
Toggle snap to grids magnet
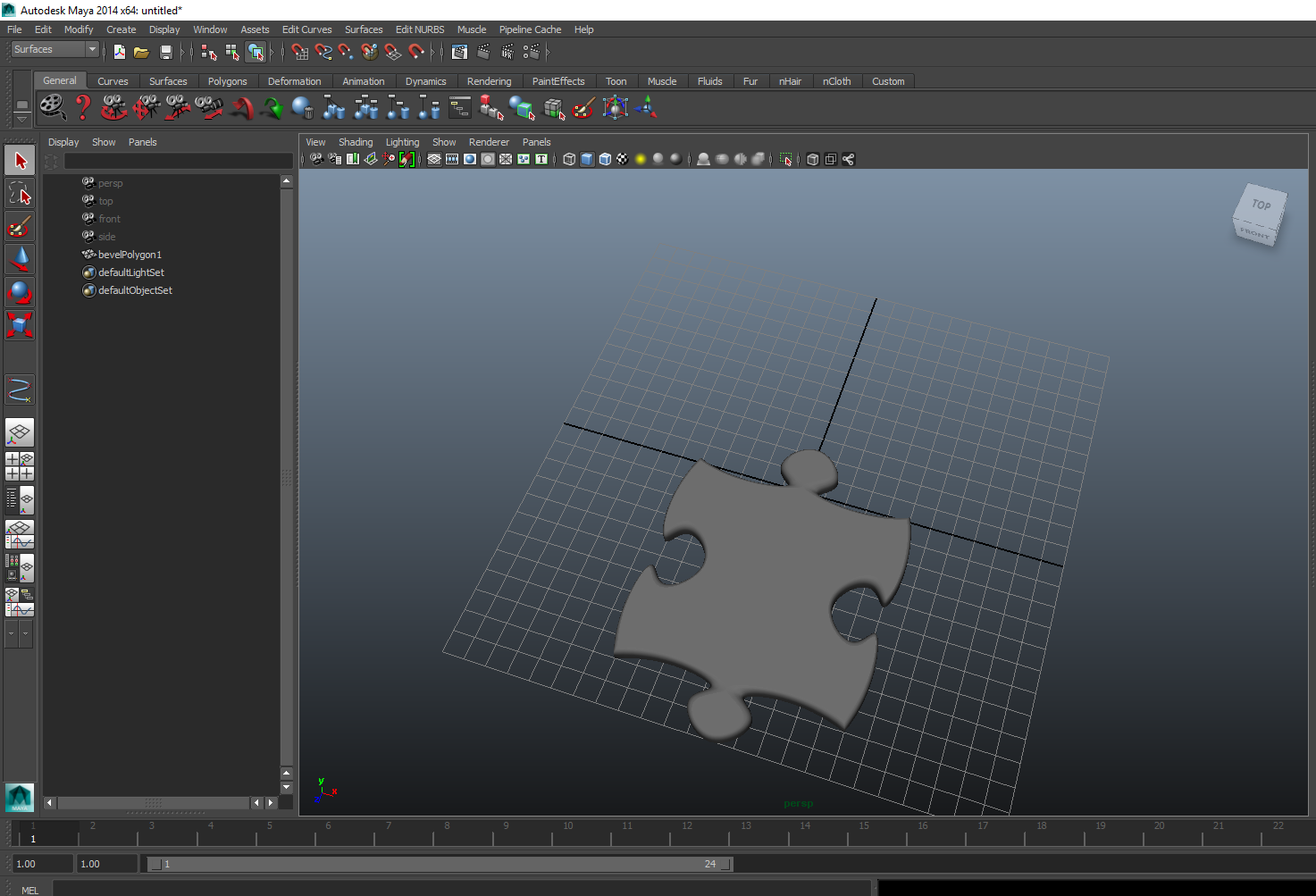coord(300,52)
